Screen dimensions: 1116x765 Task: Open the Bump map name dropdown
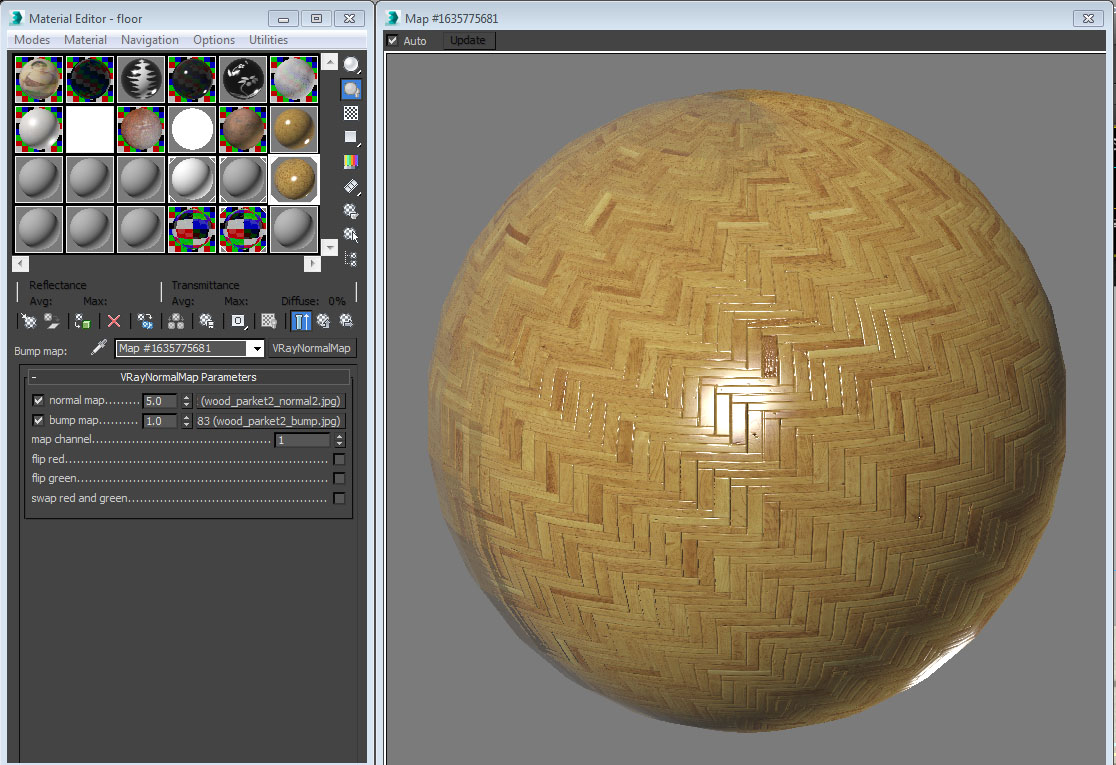coord(258,348)
